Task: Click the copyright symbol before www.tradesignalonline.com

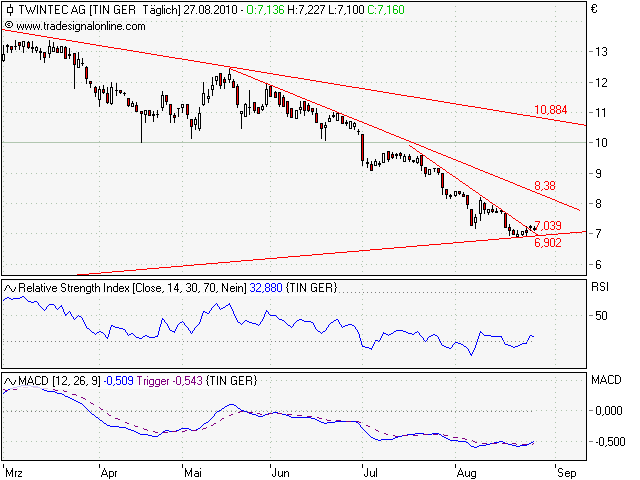Action: click(x=9, y=24)
